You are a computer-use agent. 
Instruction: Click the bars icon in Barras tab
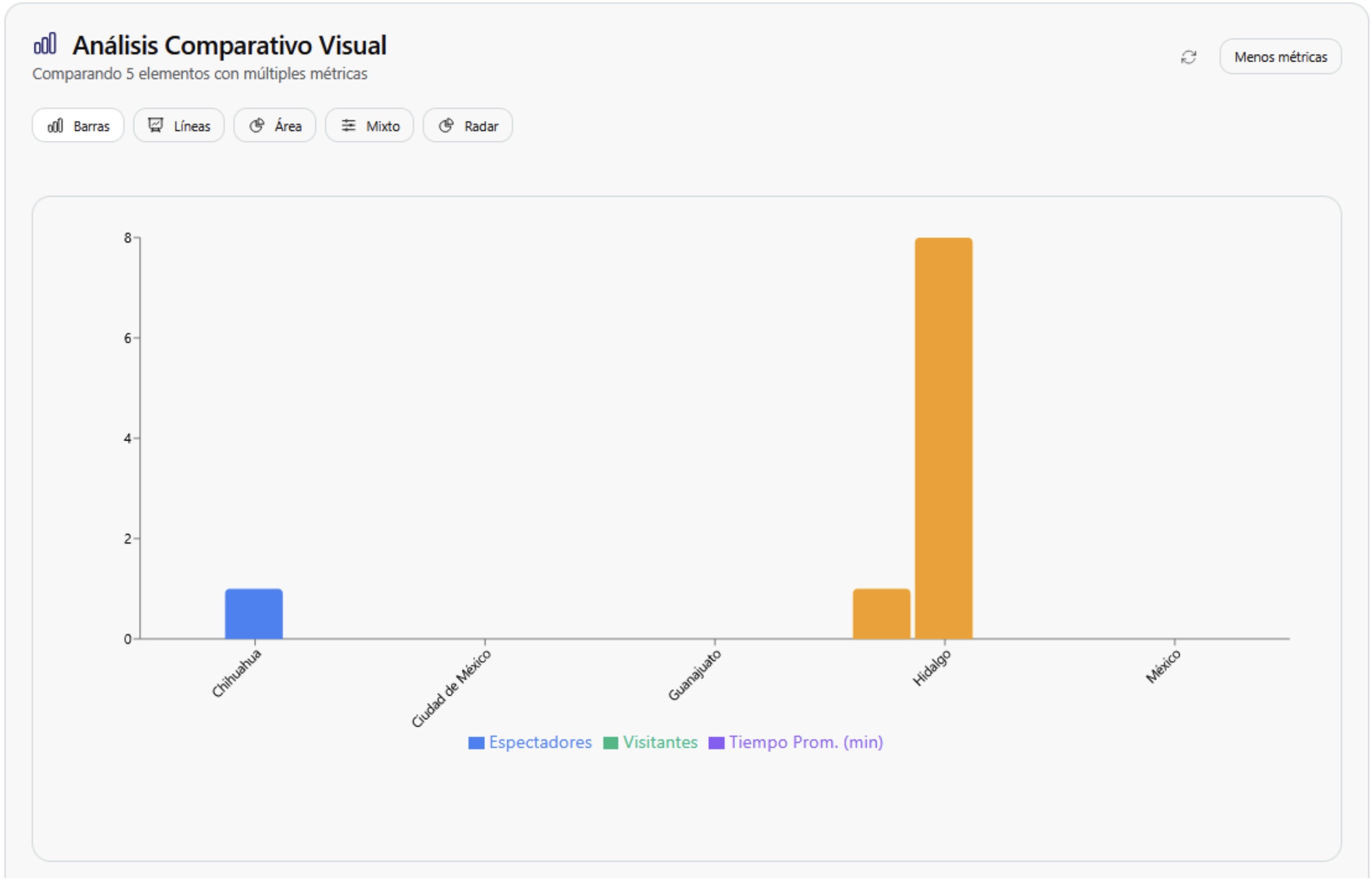click(55, 126)
